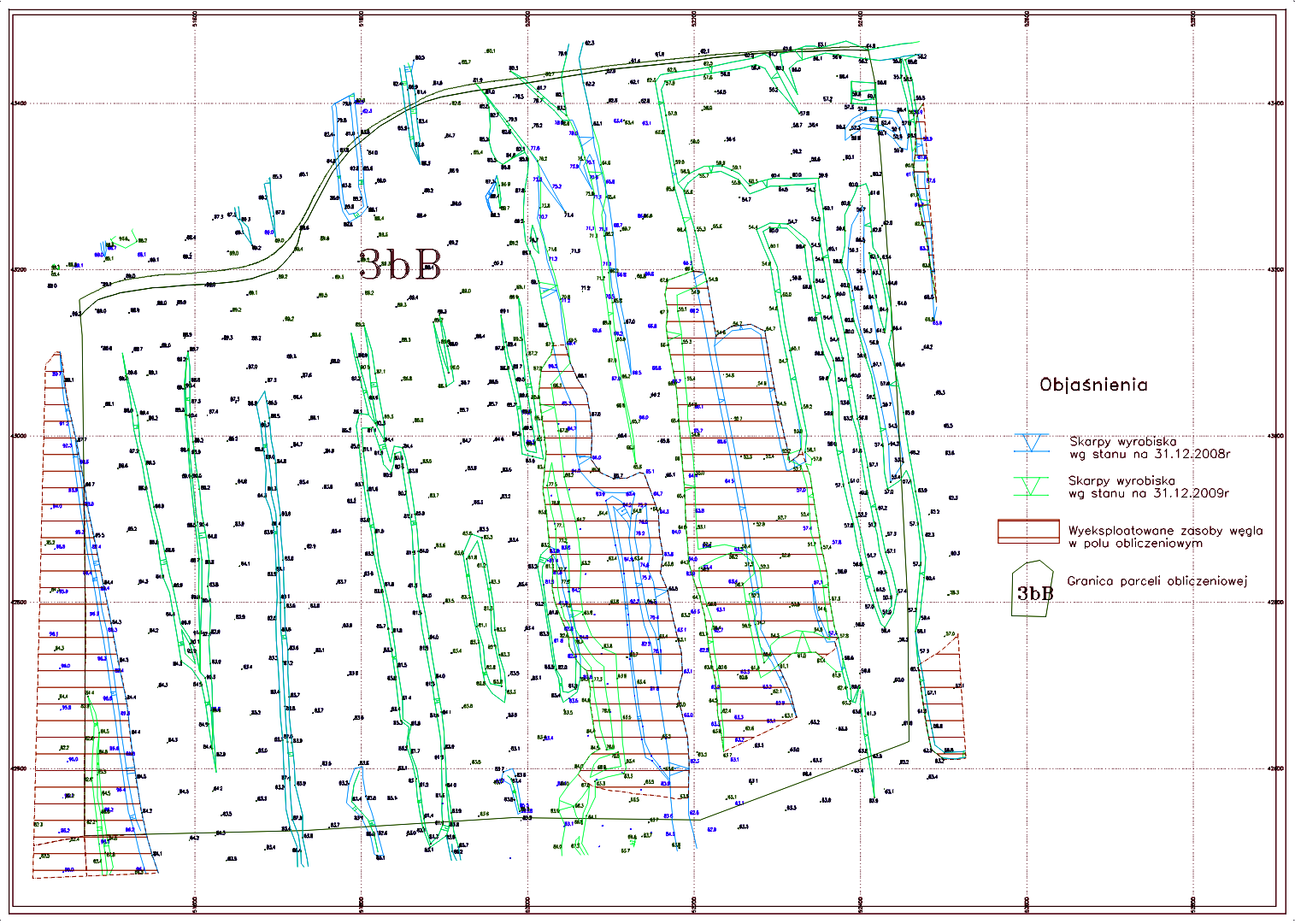The height and width of the screenshot is (924, 1295).
Task: Click the text "wg stanu na 31.12.2009r"
Action: coord(1149,493)
